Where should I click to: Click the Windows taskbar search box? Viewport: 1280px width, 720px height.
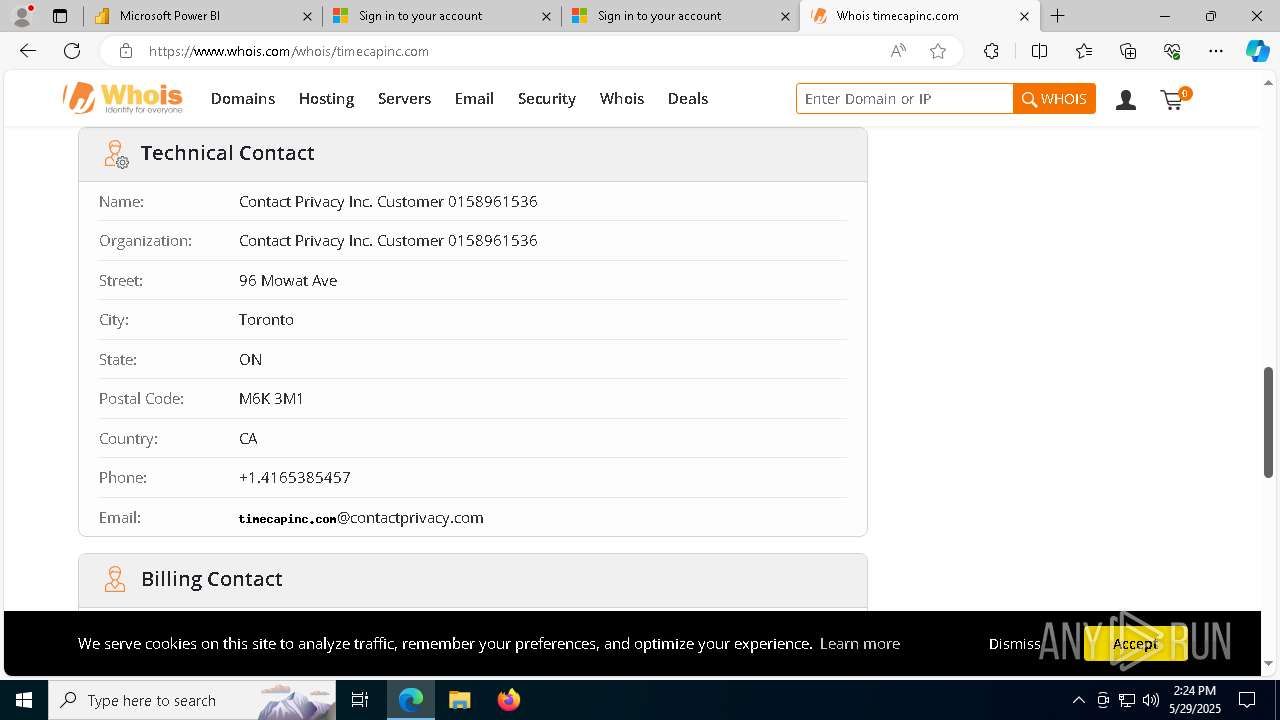(x=192, y=700)
